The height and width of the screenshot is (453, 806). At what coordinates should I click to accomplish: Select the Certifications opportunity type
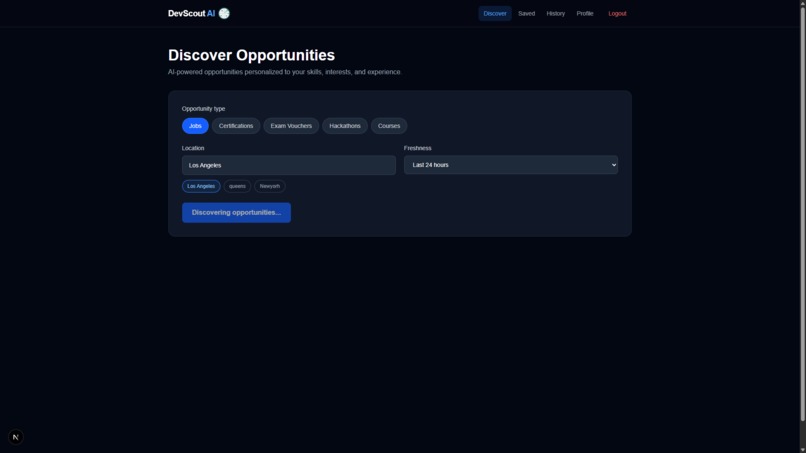pyautogui.click(x=236, y=126)
